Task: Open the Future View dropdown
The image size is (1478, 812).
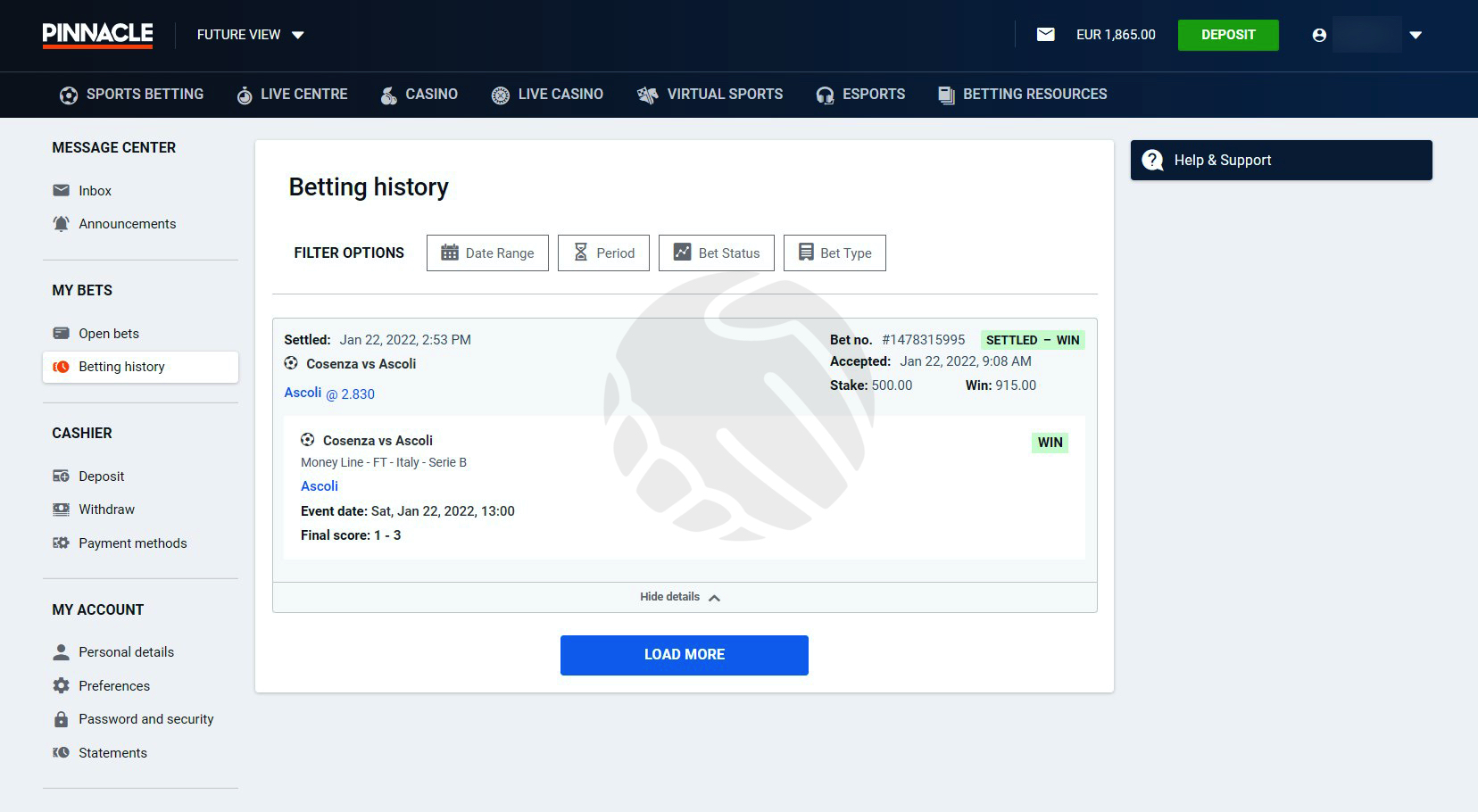Action: click(251, 35)
